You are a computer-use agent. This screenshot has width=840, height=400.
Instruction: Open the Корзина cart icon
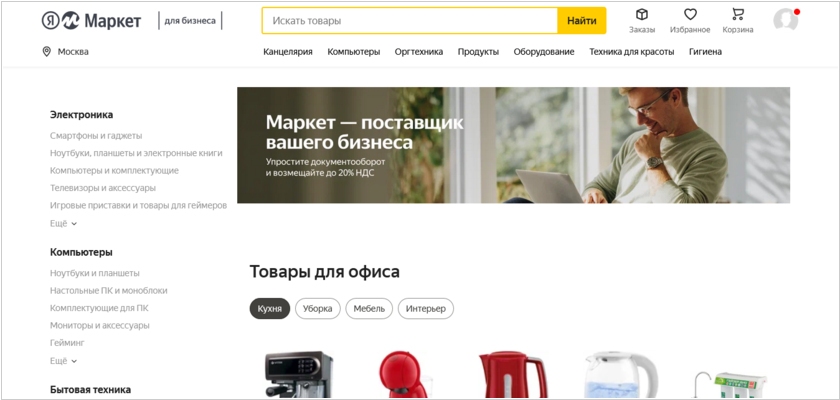coord(738,15)
